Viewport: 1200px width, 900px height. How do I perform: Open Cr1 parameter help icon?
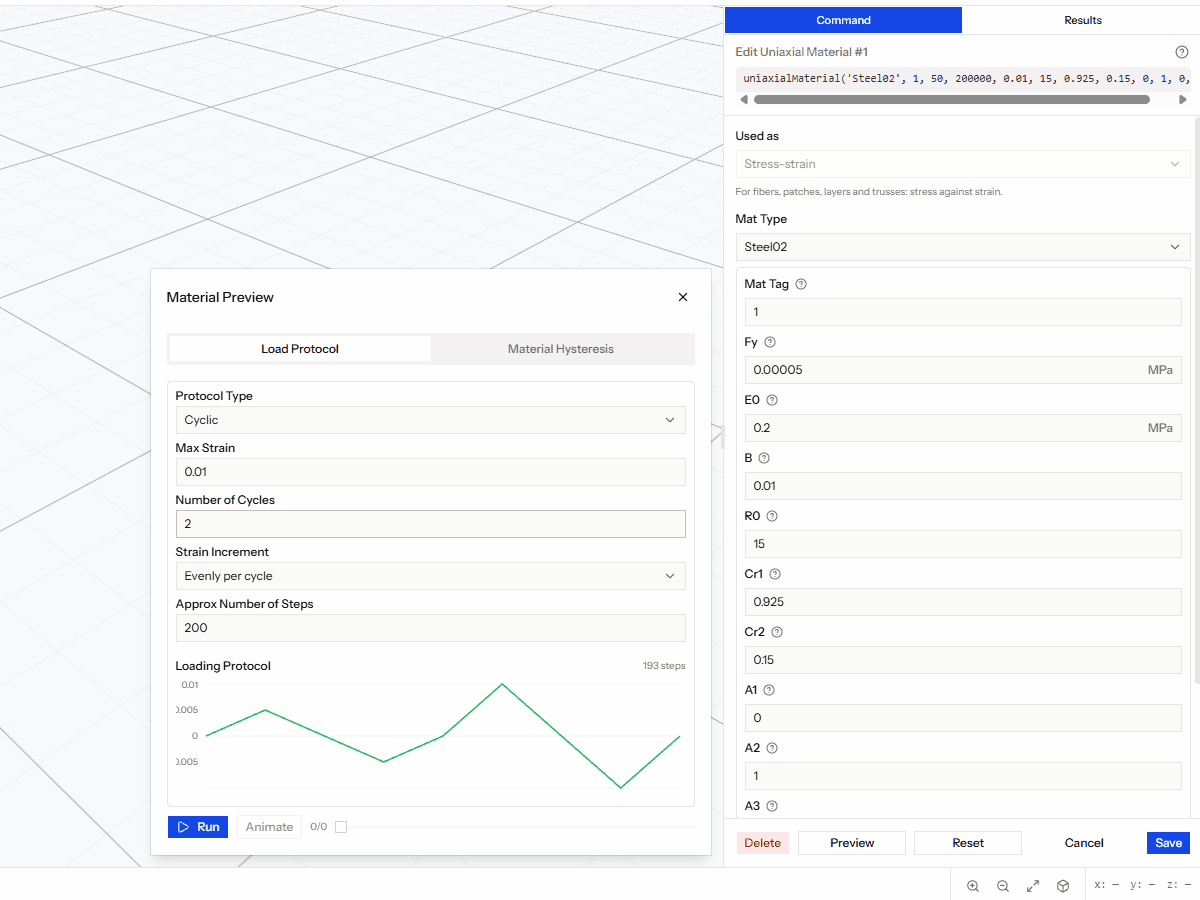pos(775,574)
